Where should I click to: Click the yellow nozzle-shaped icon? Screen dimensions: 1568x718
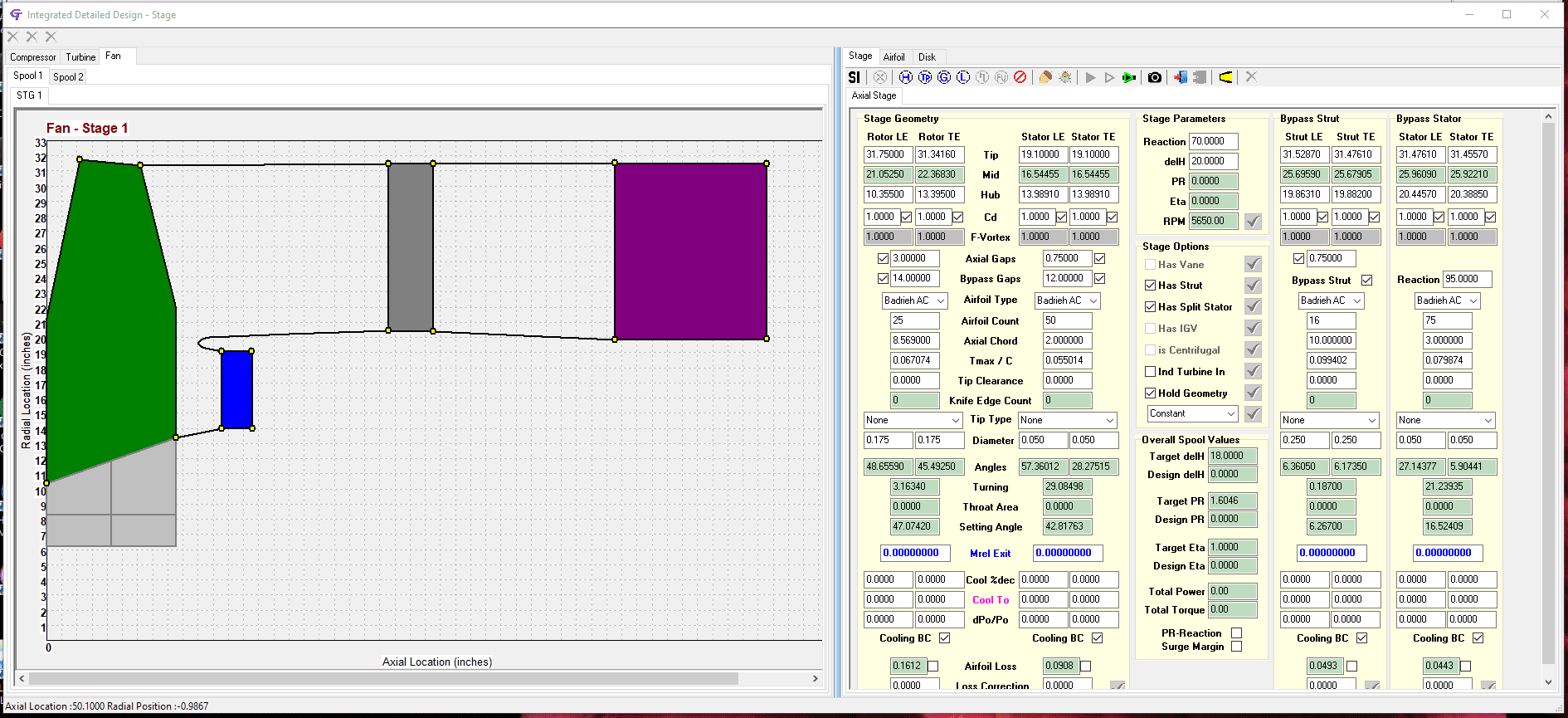(1225, 77)
